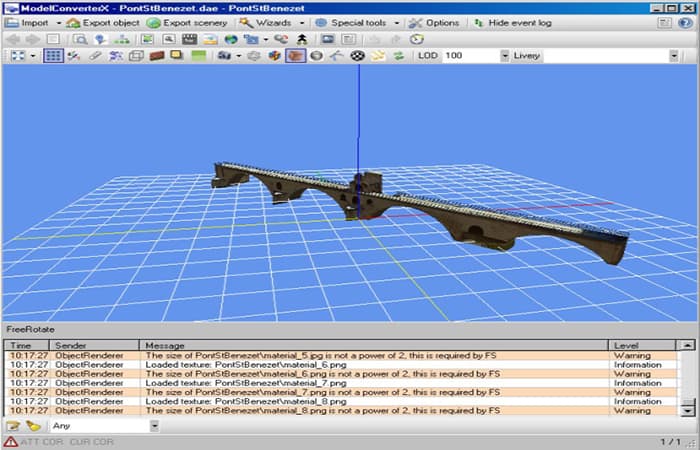Toggle the yellow note icon

(177, 56)
